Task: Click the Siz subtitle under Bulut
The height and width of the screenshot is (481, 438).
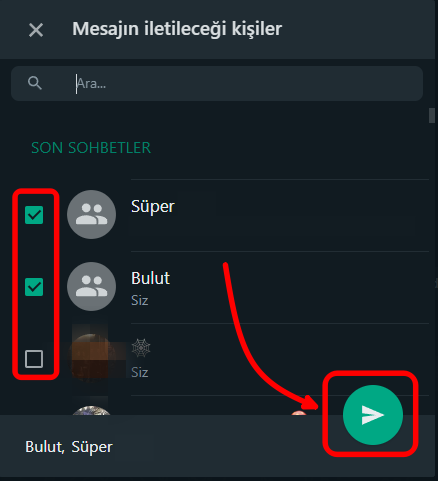Action: tap(140, 300)
